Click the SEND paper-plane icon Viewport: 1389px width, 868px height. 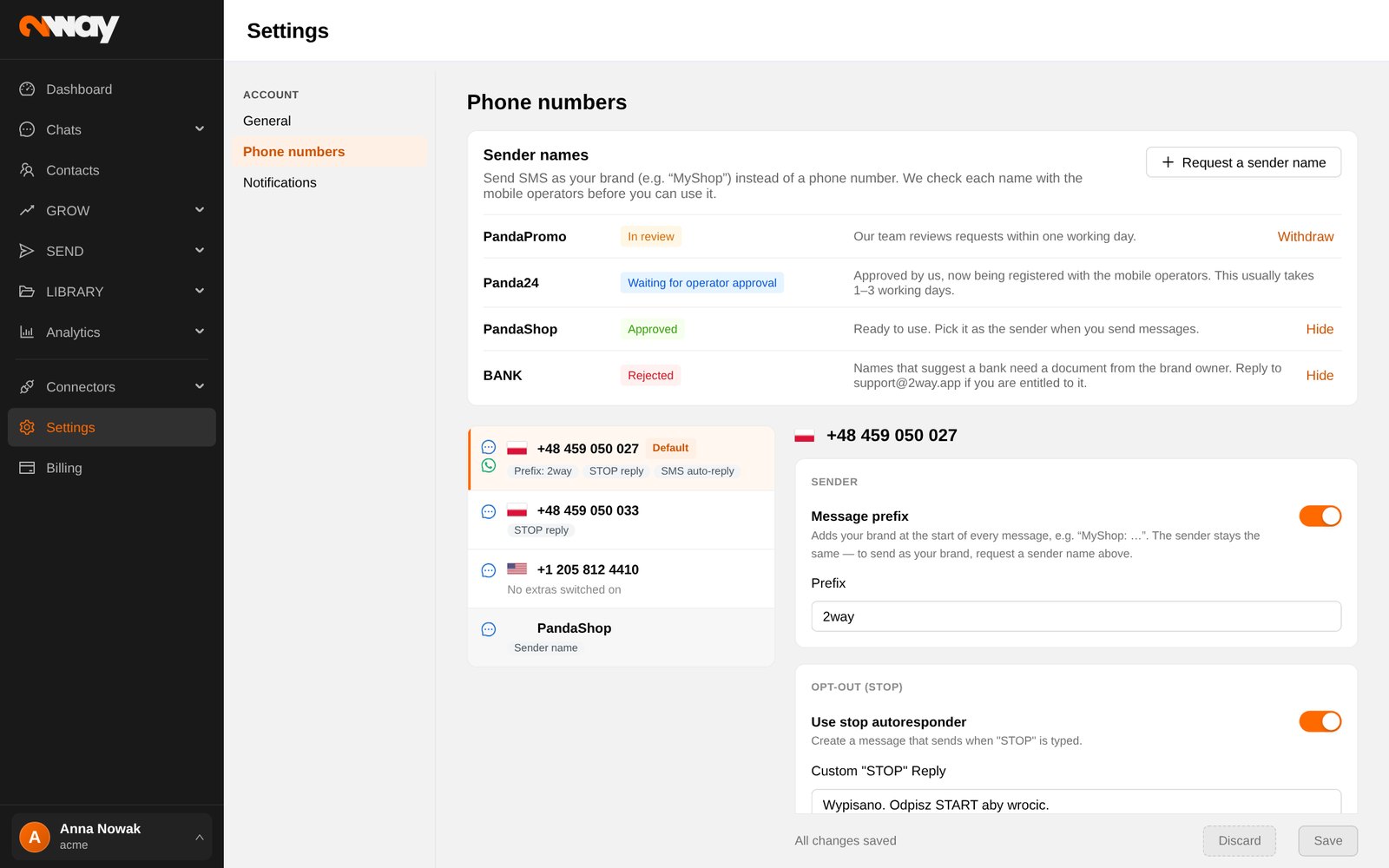pyautogui.click(x=27, y=251)
